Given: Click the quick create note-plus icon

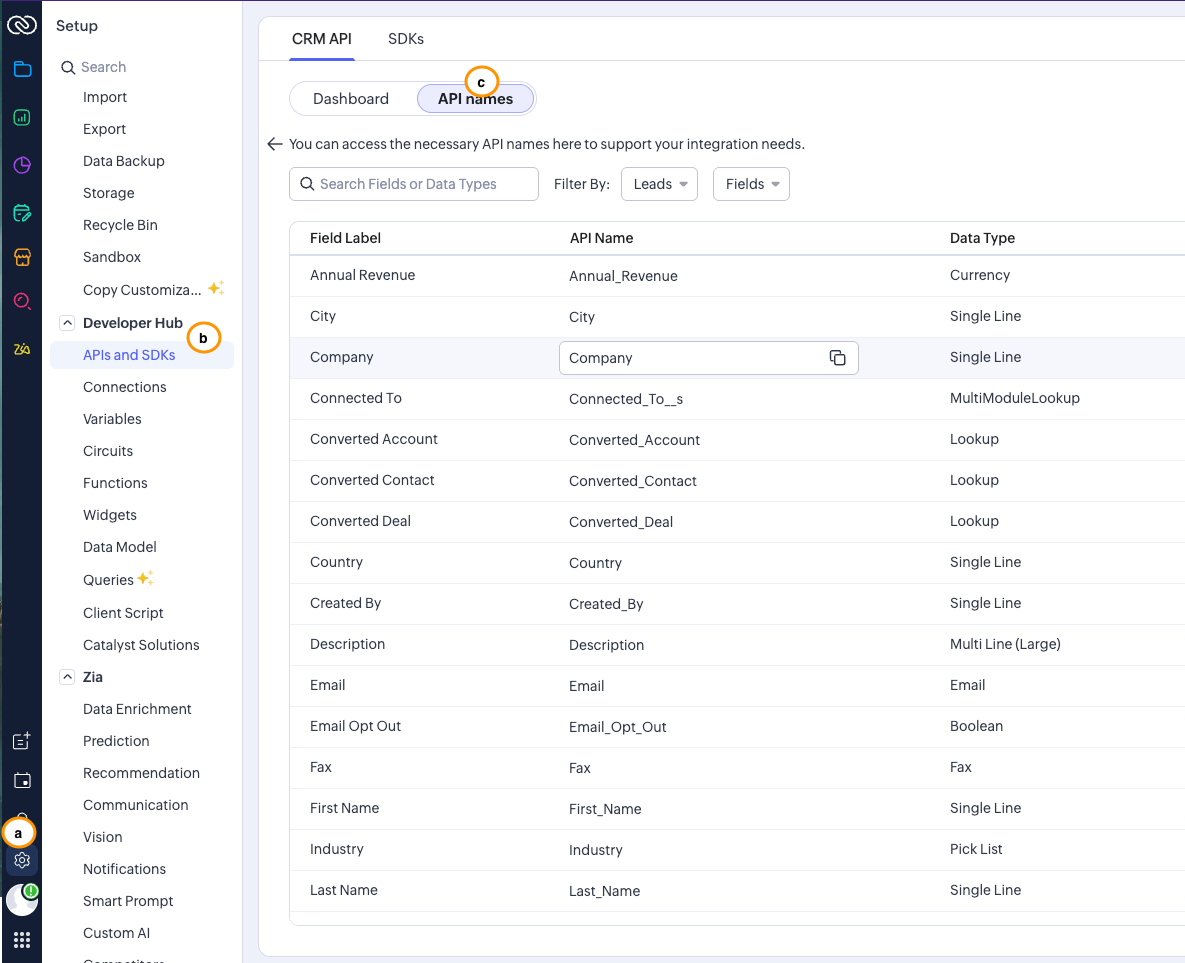Looking at the screenshot, I should [22, 741].
